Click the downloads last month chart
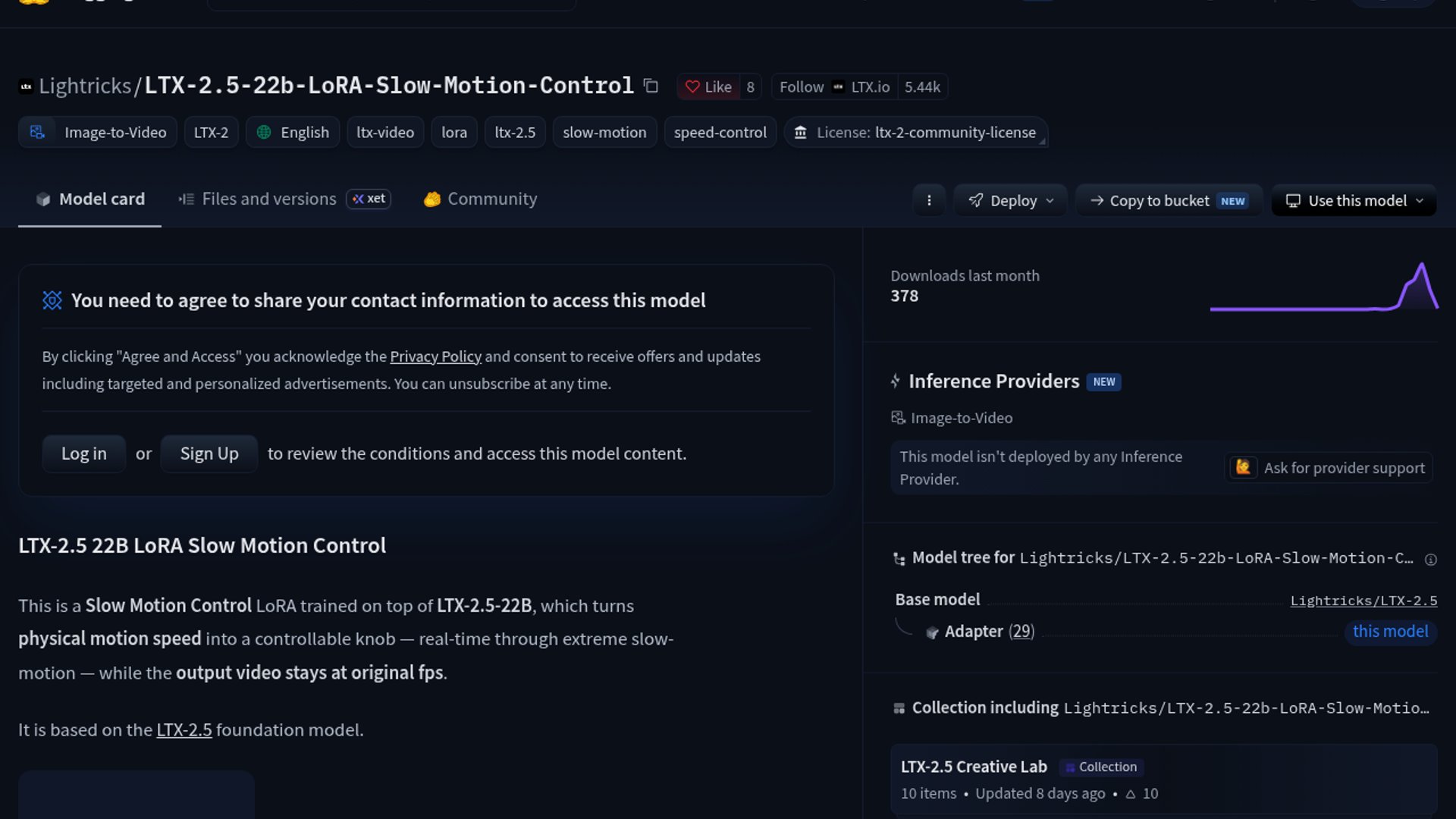This screenshot has width=1456, height=819. click(1323, 287)
